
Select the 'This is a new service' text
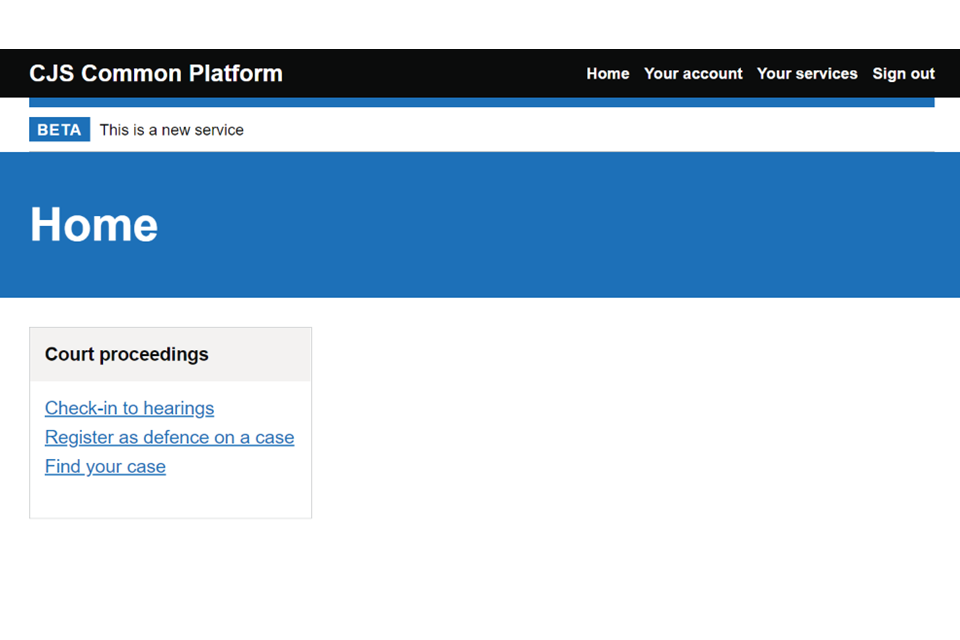pos(171,130)
